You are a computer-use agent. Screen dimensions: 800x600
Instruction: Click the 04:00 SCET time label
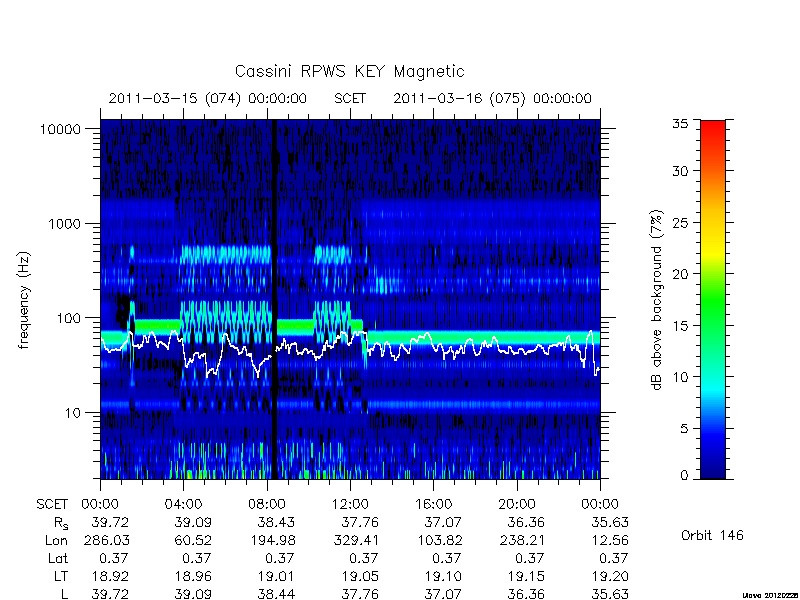(x=183, y=505)
